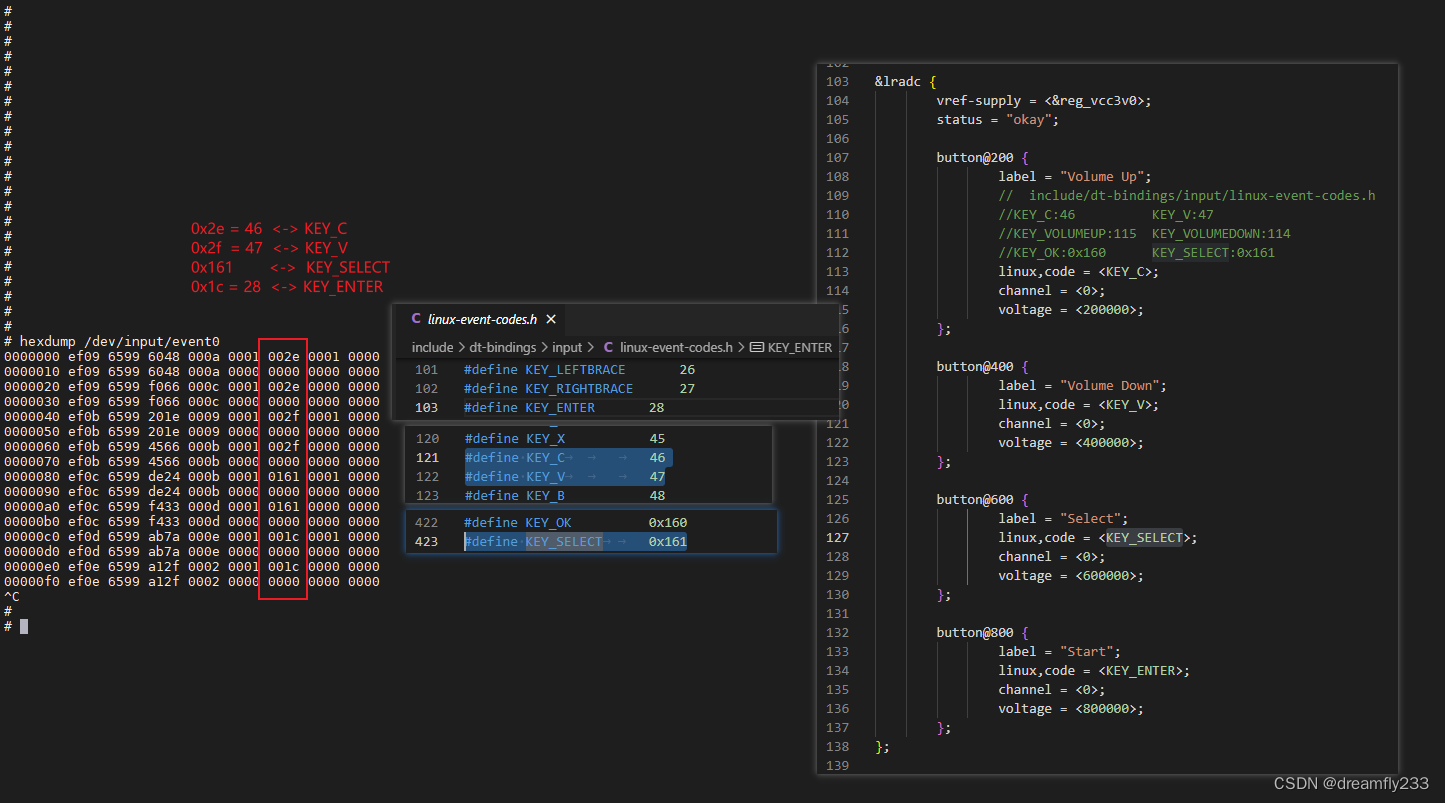Click the C file icon in the breadcrumb

608,347
